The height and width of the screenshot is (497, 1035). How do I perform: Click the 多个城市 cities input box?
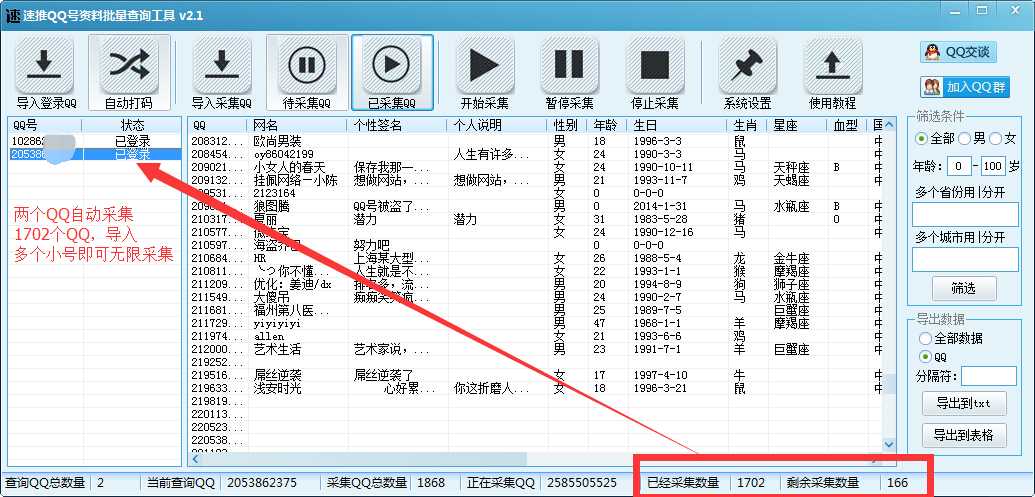(965, 259)
